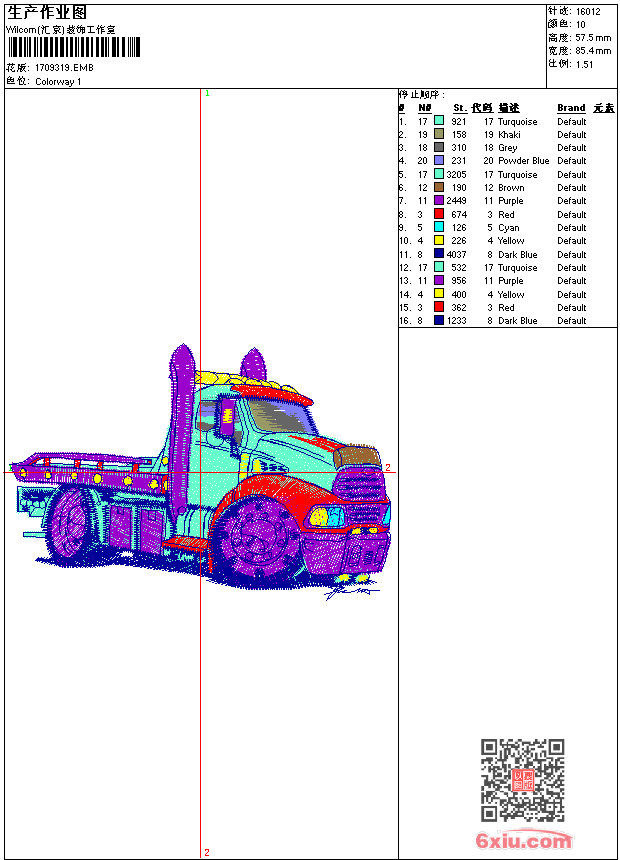The image size is (620, 860).
Task: Select stitch count '190' in row 6
Action: (459, 188)
